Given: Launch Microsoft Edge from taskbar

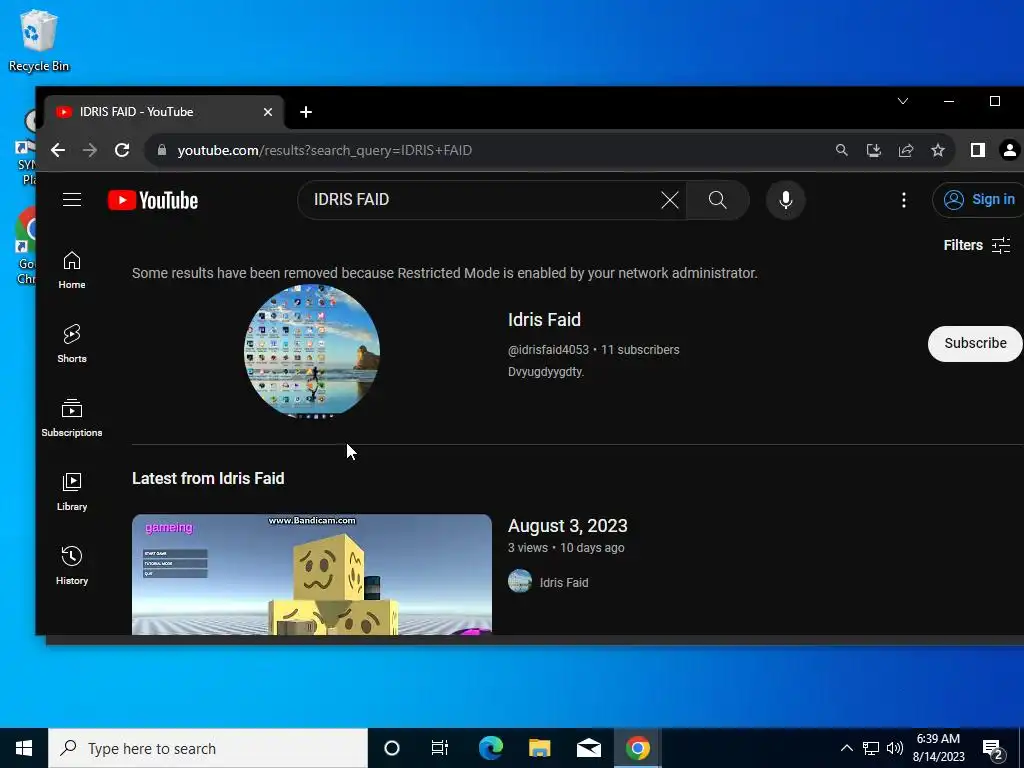Looking at the screenshot, I should pos(490,748).
